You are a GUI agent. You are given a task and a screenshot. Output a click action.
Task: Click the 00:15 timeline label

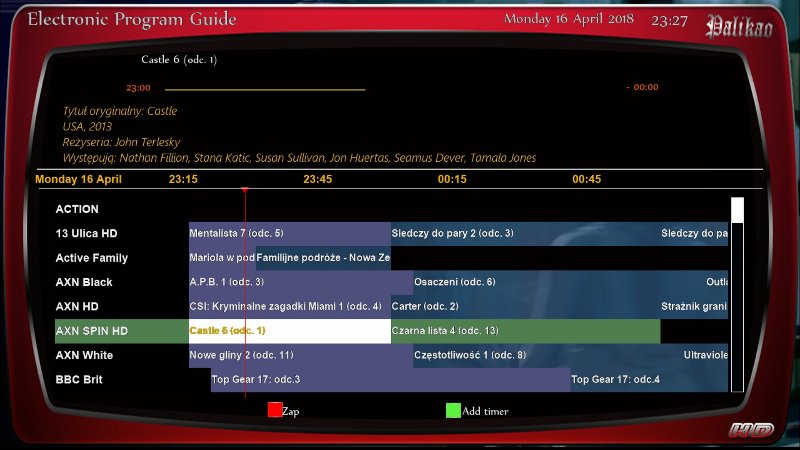pyautogui.click(x=452, y=179)
